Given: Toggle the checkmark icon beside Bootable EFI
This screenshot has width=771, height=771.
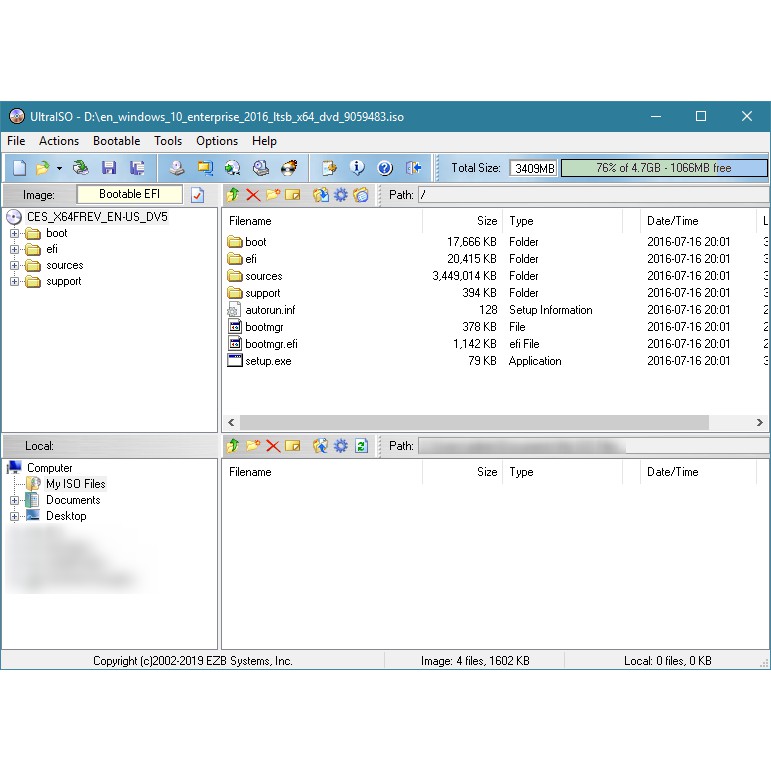Looking at the screenshot, I should point(198,195).
